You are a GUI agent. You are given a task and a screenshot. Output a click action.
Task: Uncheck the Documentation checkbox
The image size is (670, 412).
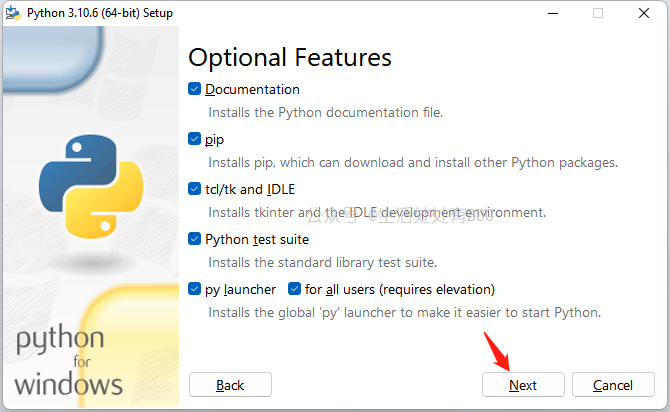(195, 89)
